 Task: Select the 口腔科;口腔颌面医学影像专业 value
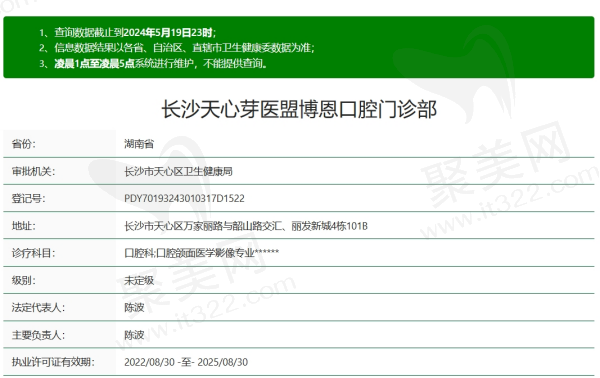click(x=202, y=253)
